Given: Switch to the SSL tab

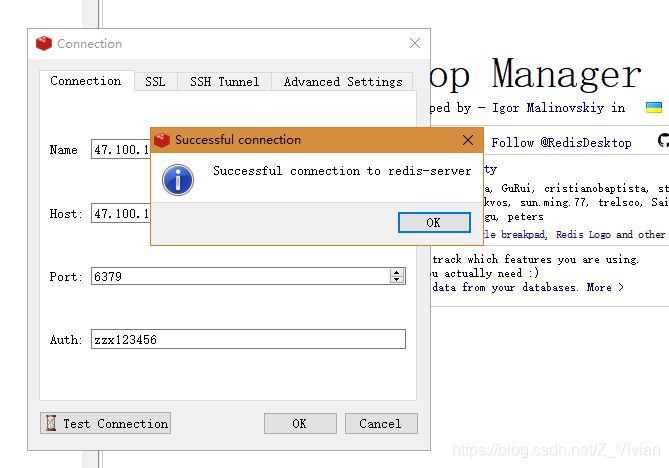Looking at the screenshot, I should (x=155, y=81).
